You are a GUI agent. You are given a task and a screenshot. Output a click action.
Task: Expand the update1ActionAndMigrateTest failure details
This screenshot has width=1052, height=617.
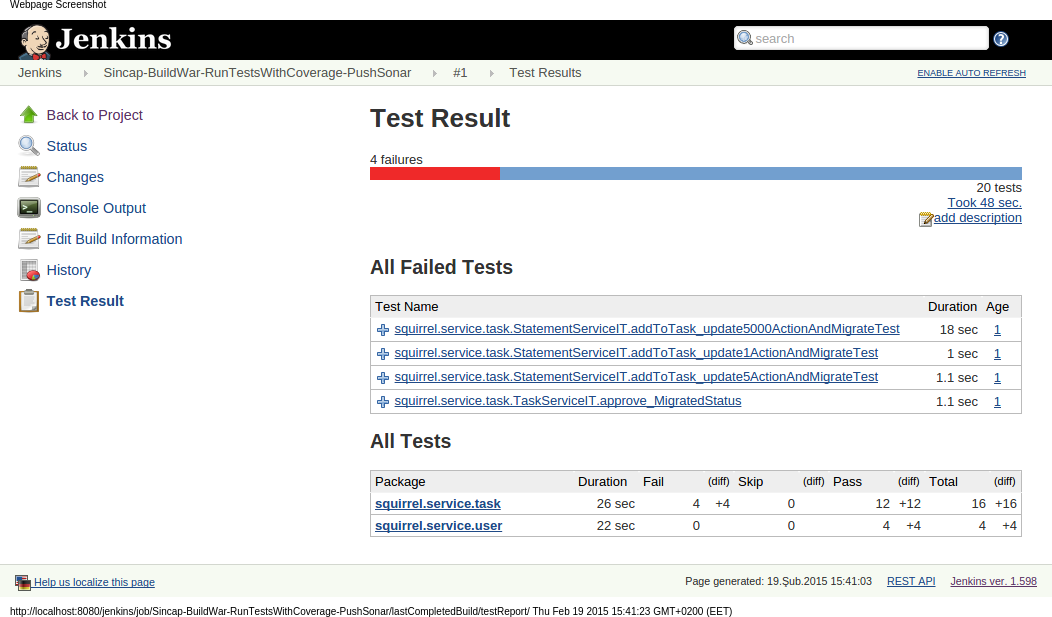pos(383,354)
